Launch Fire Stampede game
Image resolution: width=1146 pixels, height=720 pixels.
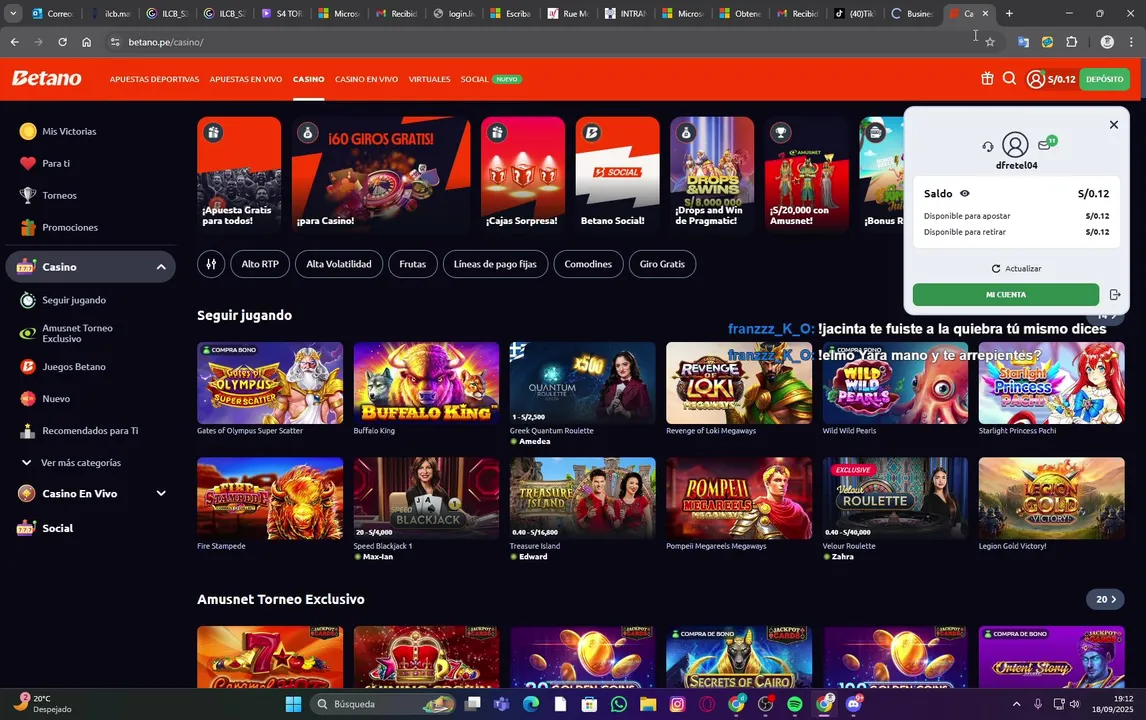(270, 499)
